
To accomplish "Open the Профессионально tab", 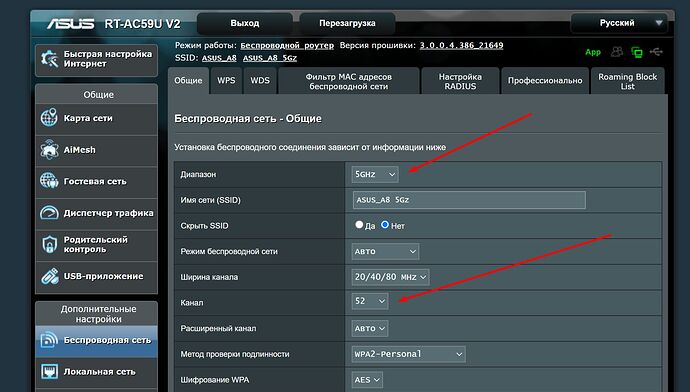I will 545,81.
